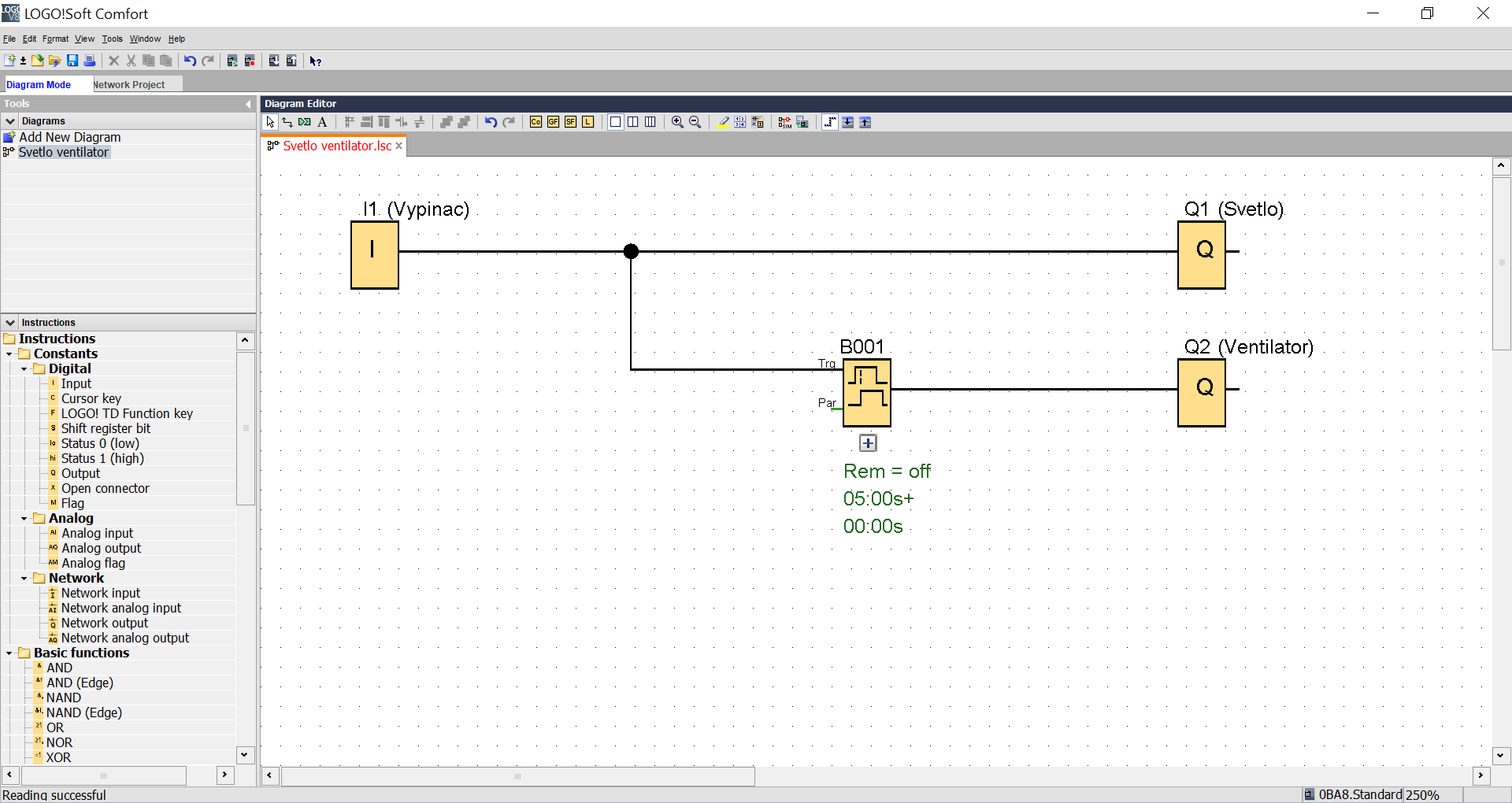
Task: Click the Save diagram floppy icon
Action: [72, 61]
